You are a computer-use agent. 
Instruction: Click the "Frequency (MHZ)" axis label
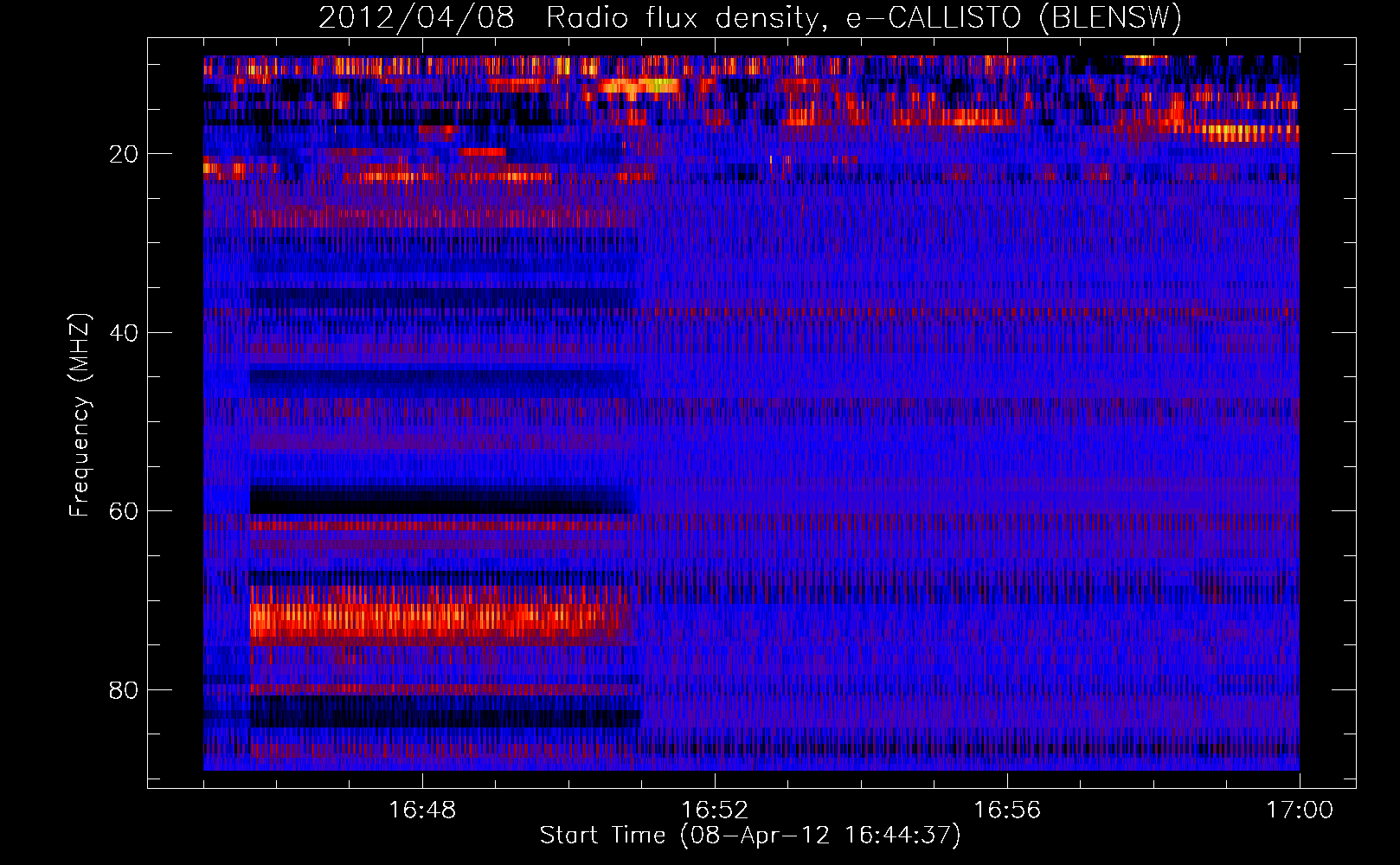tap(80, 415)
